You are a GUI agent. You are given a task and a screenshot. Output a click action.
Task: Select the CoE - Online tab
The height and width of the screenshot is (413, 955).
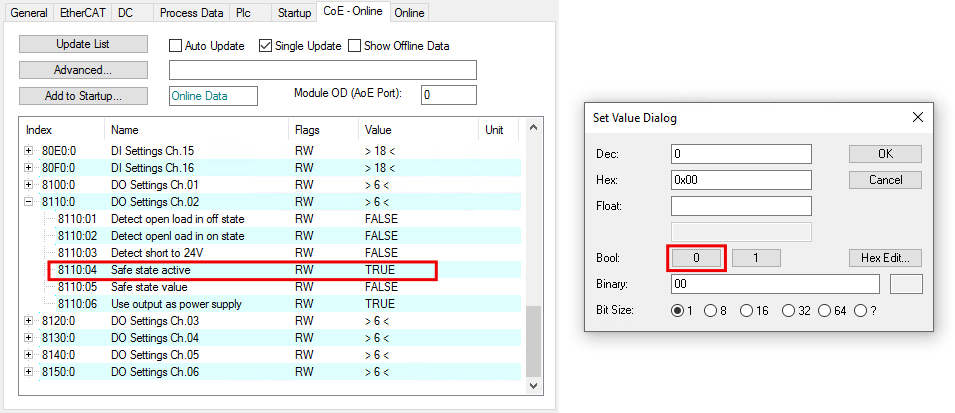353,12
